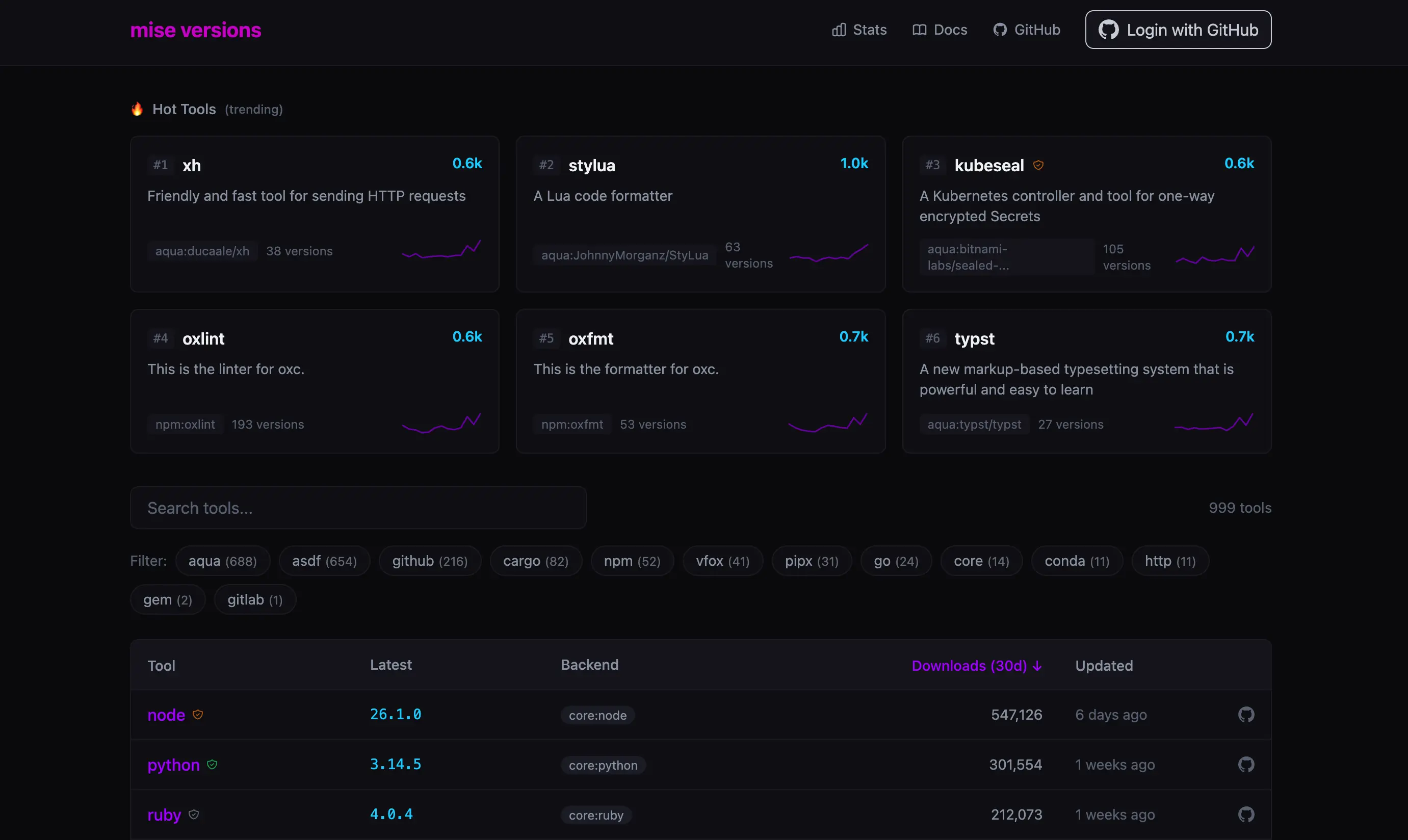Open the Stats page in navigation
Viewport: 1408px width, 840px height.
coord(859,30)
